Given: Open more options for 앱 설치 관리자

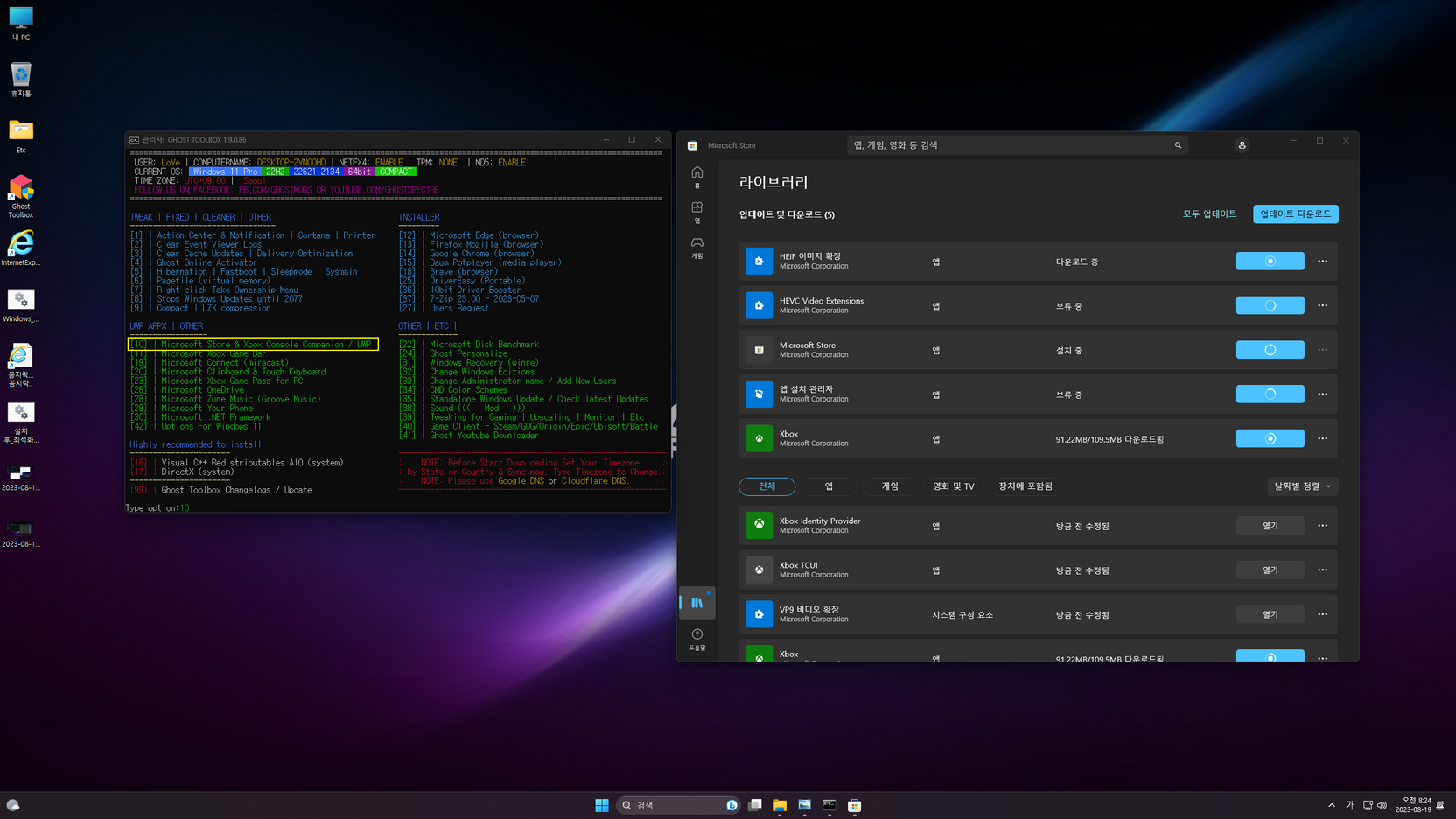Looking at the screenshot, I should click(x=1322, y=394).
